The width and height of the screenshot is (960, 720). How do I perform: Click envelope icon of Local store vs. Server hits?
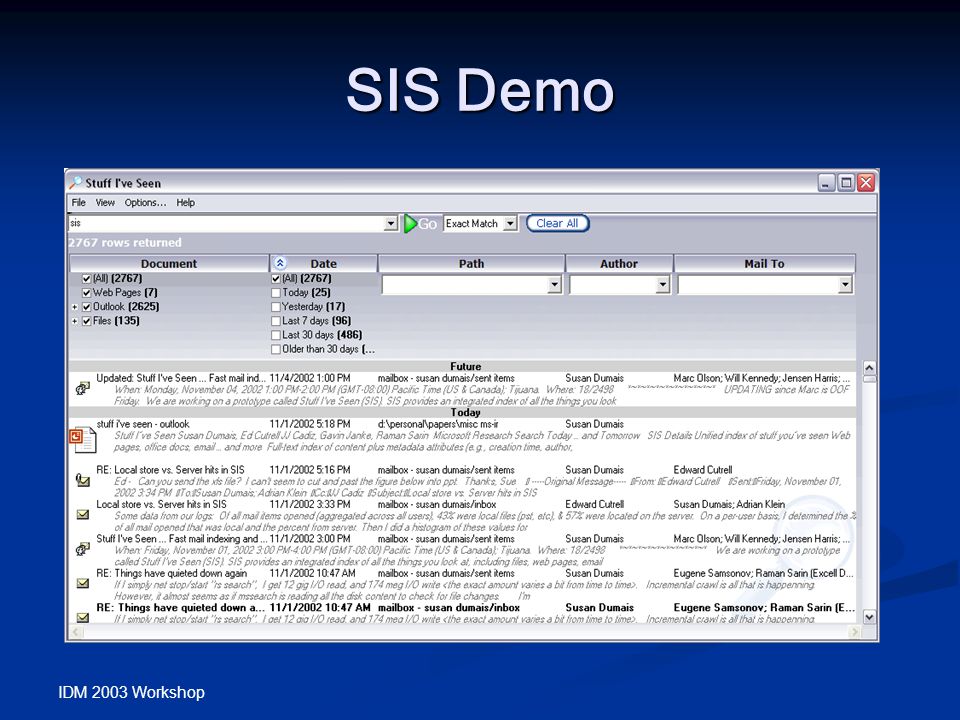click(83, 515)
